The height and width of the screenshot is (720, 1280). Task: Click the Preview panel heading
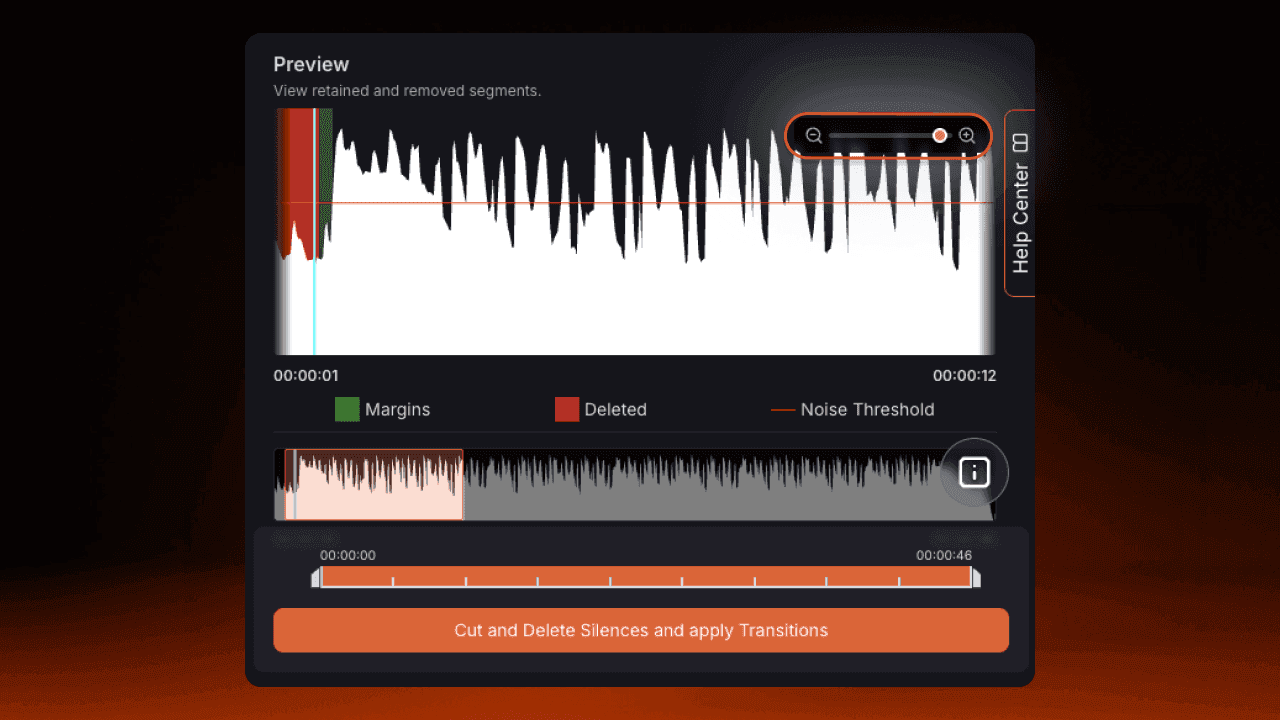click(311, 63)
